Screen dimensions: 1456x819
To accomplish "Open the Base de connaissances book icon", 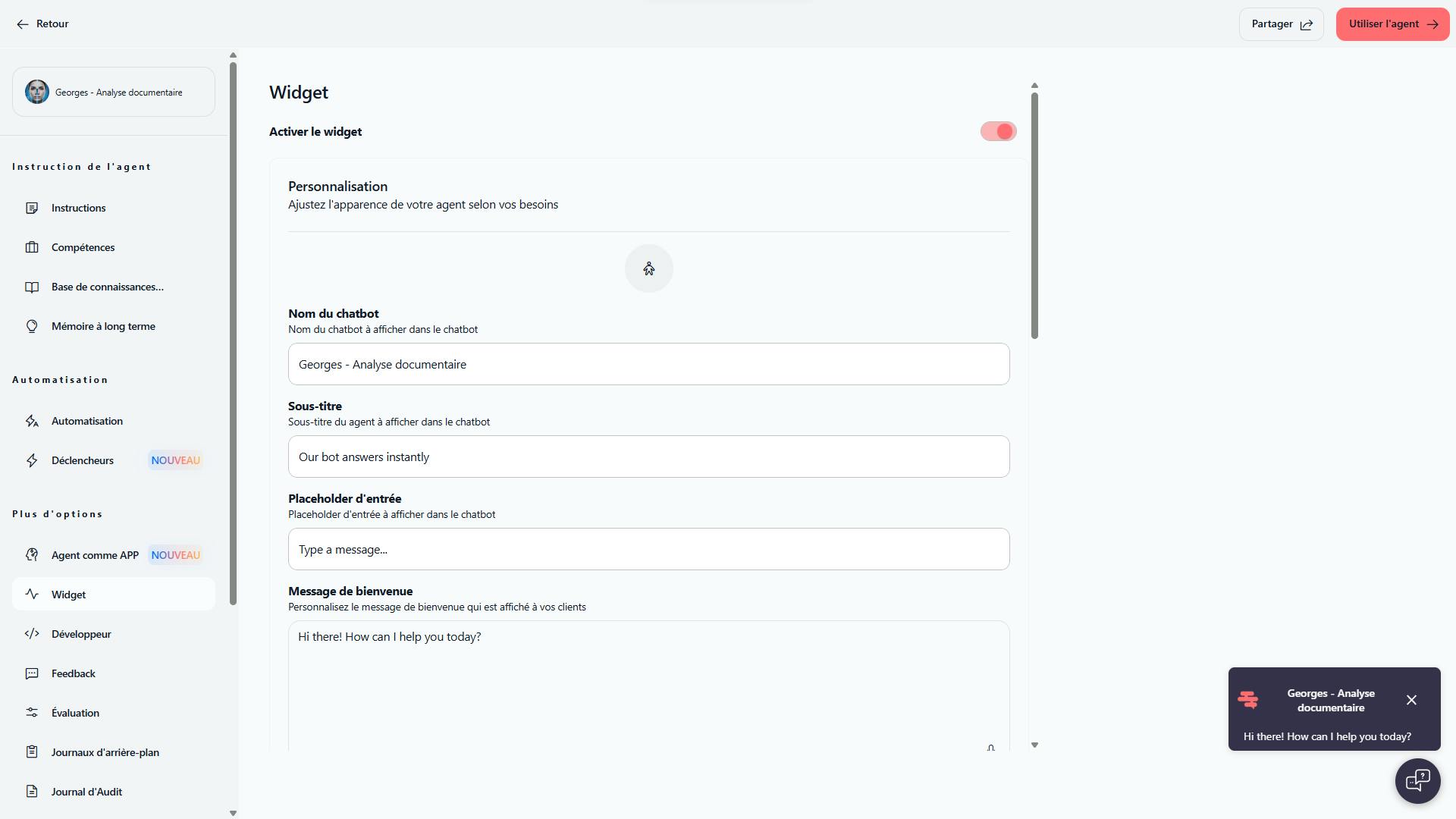I will point(32,287).
